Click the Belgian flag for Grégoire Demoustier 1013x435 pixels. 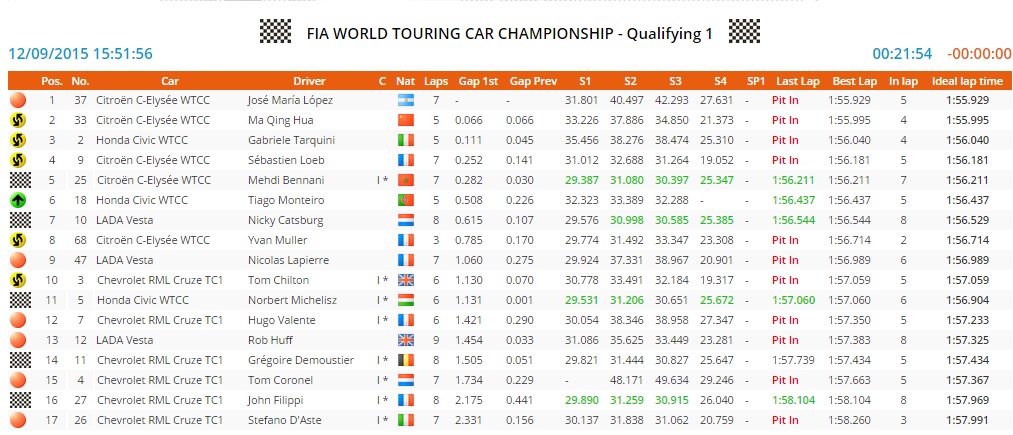(x=405, y=360)
